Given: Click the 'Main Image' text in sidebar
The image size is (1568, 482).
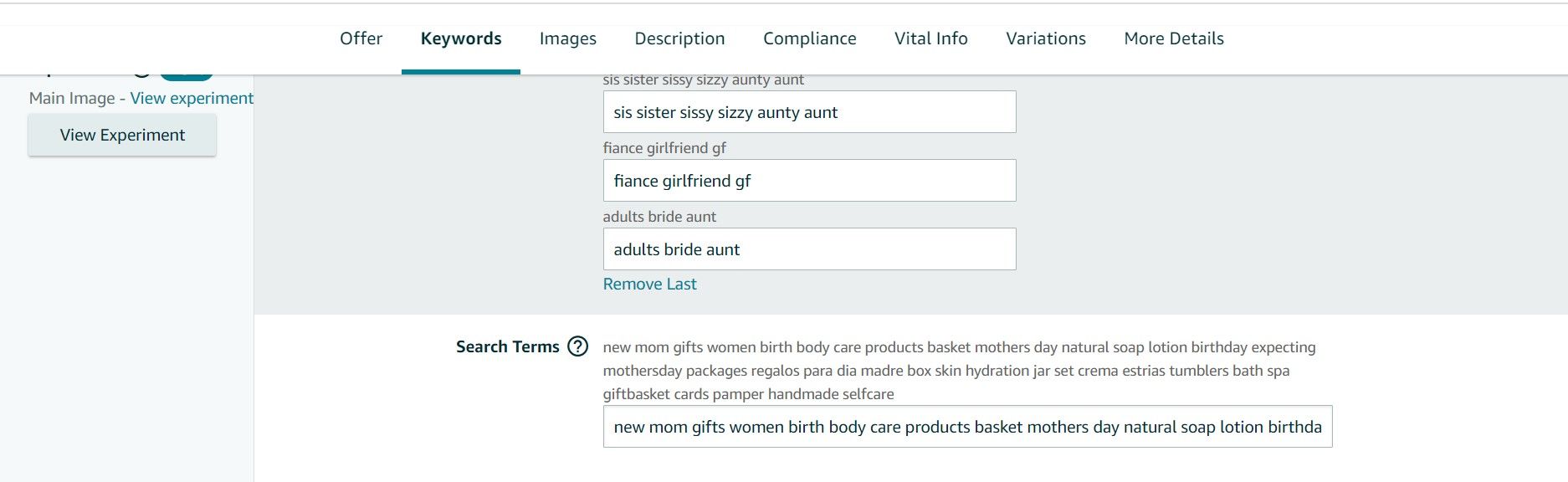Looking at the screenshot, I should click(72, 98).
